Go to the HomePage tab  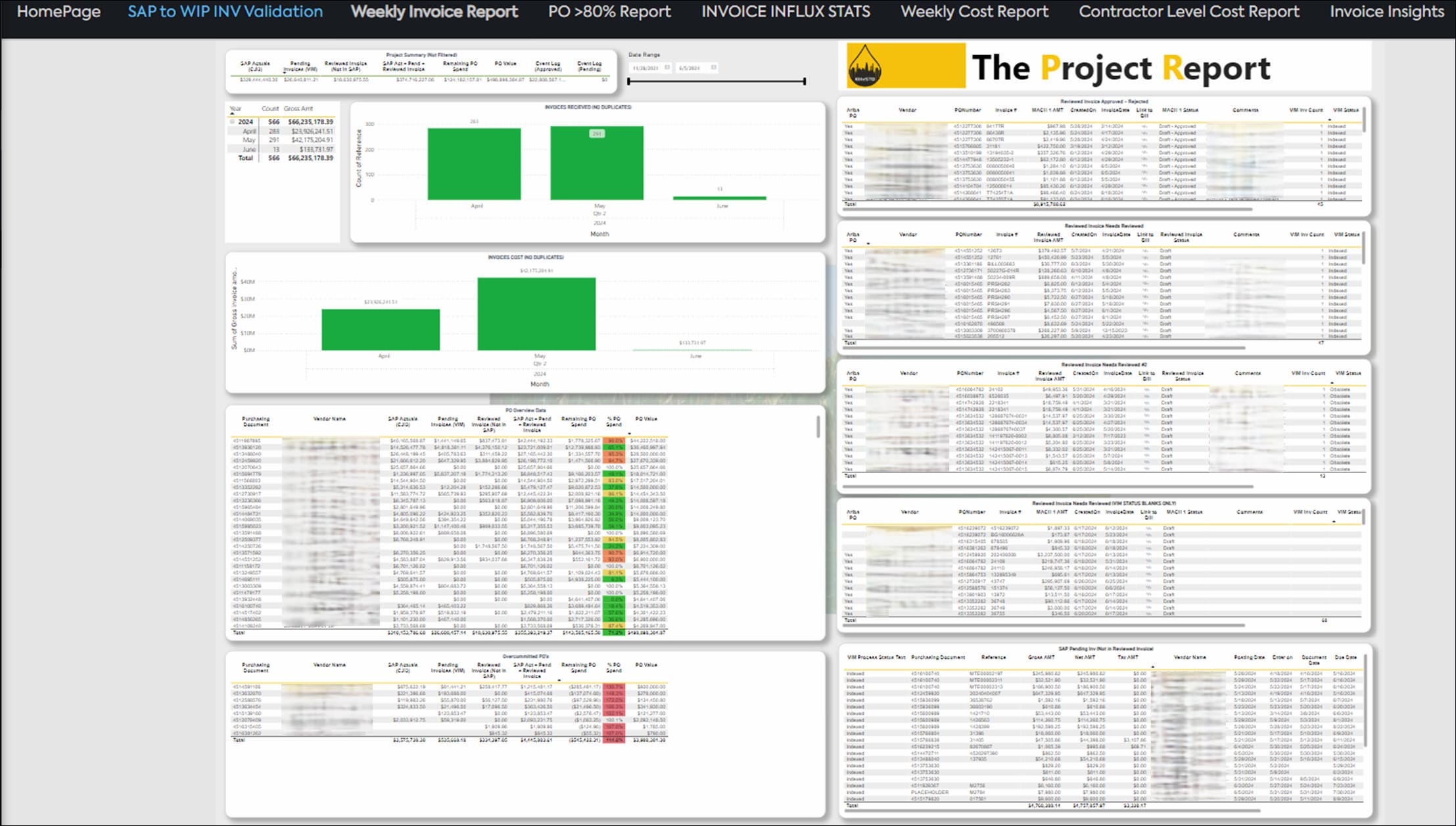tap(59, 12)
